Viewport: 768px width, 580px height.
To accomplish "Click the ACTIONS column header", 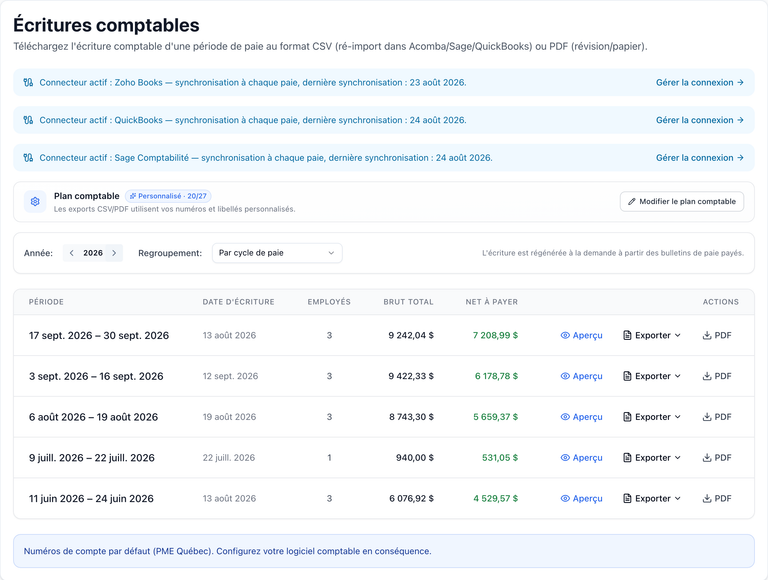I will tap(721, 302).
